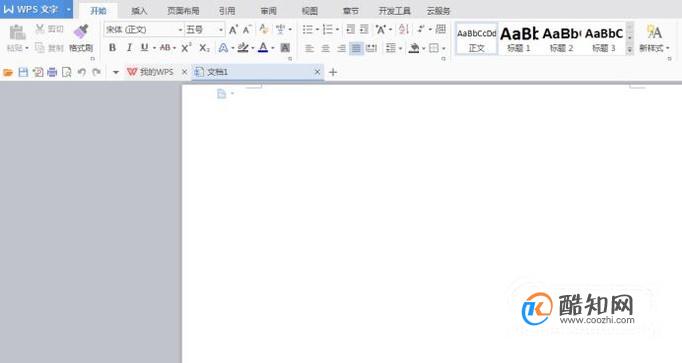Add a new document tab with plus button

333,72
